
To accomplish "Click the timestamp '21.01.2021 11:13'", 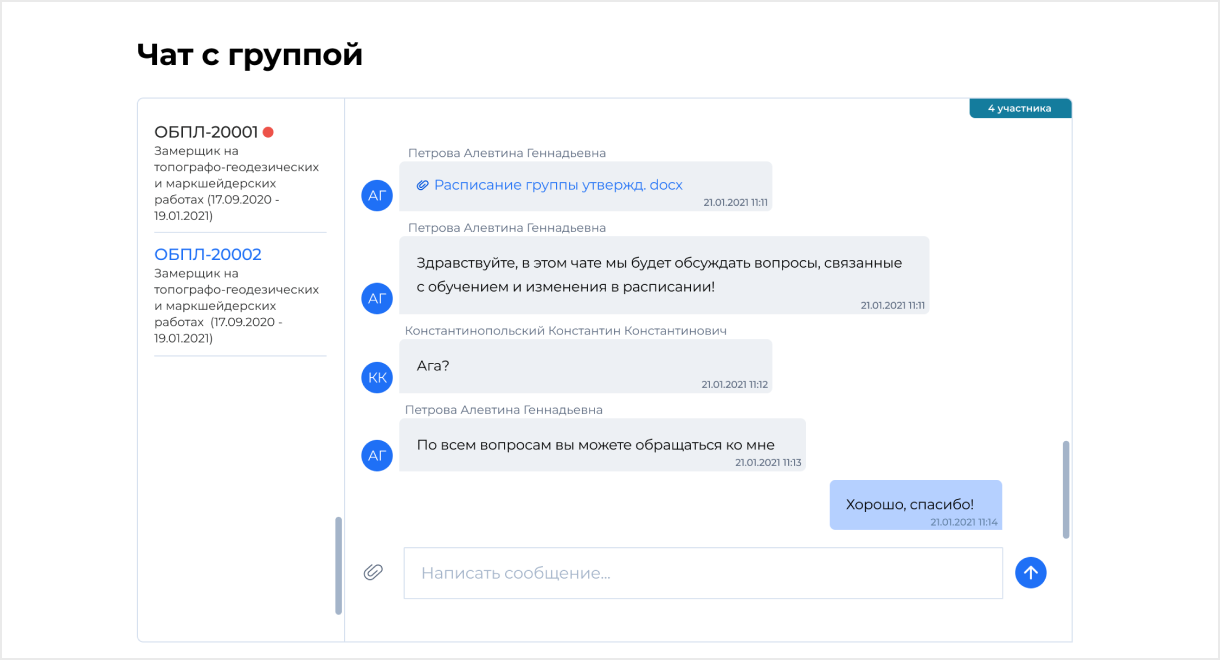I will coord(769,463).
